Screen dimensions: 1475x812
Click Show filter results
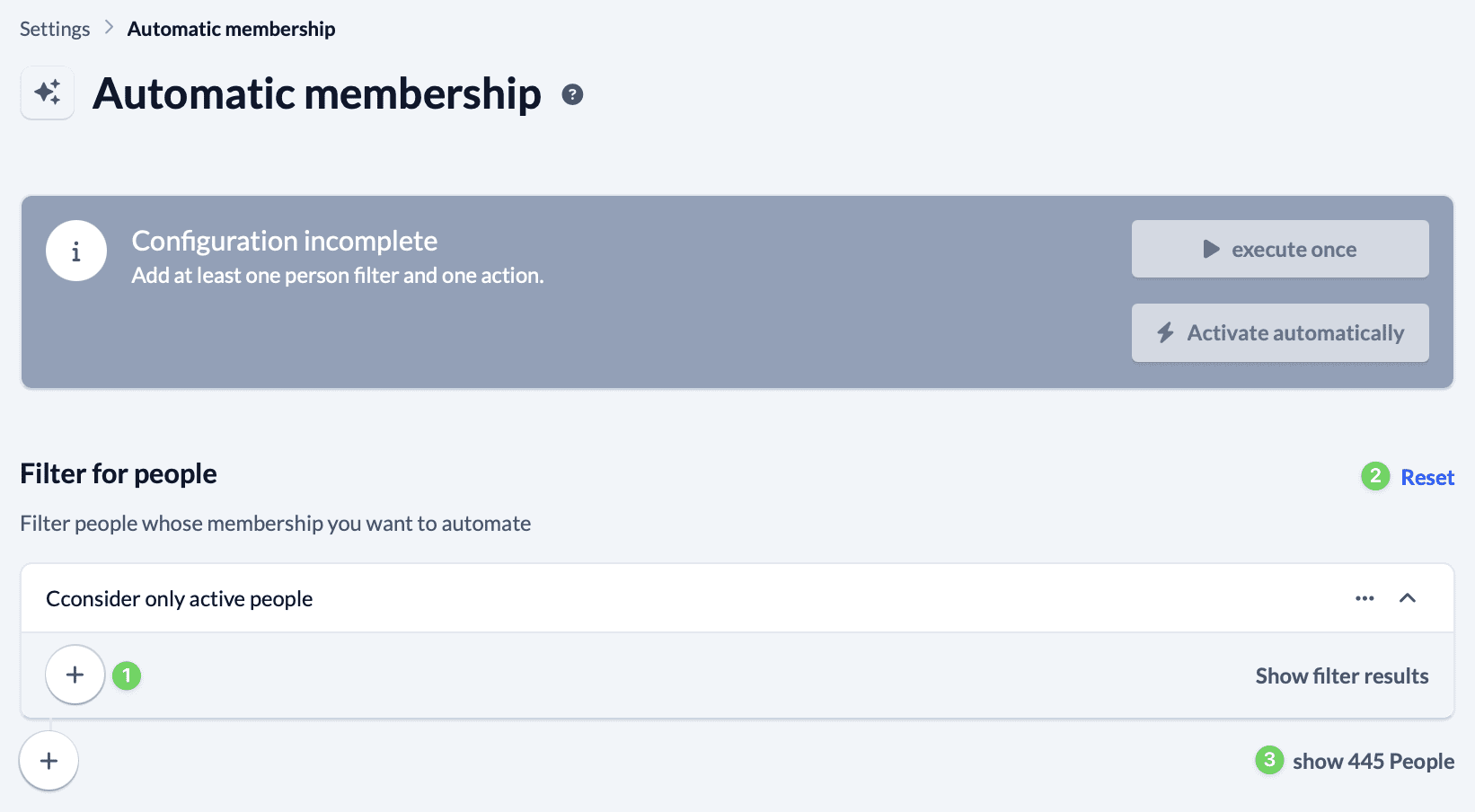pos(1341,675)
